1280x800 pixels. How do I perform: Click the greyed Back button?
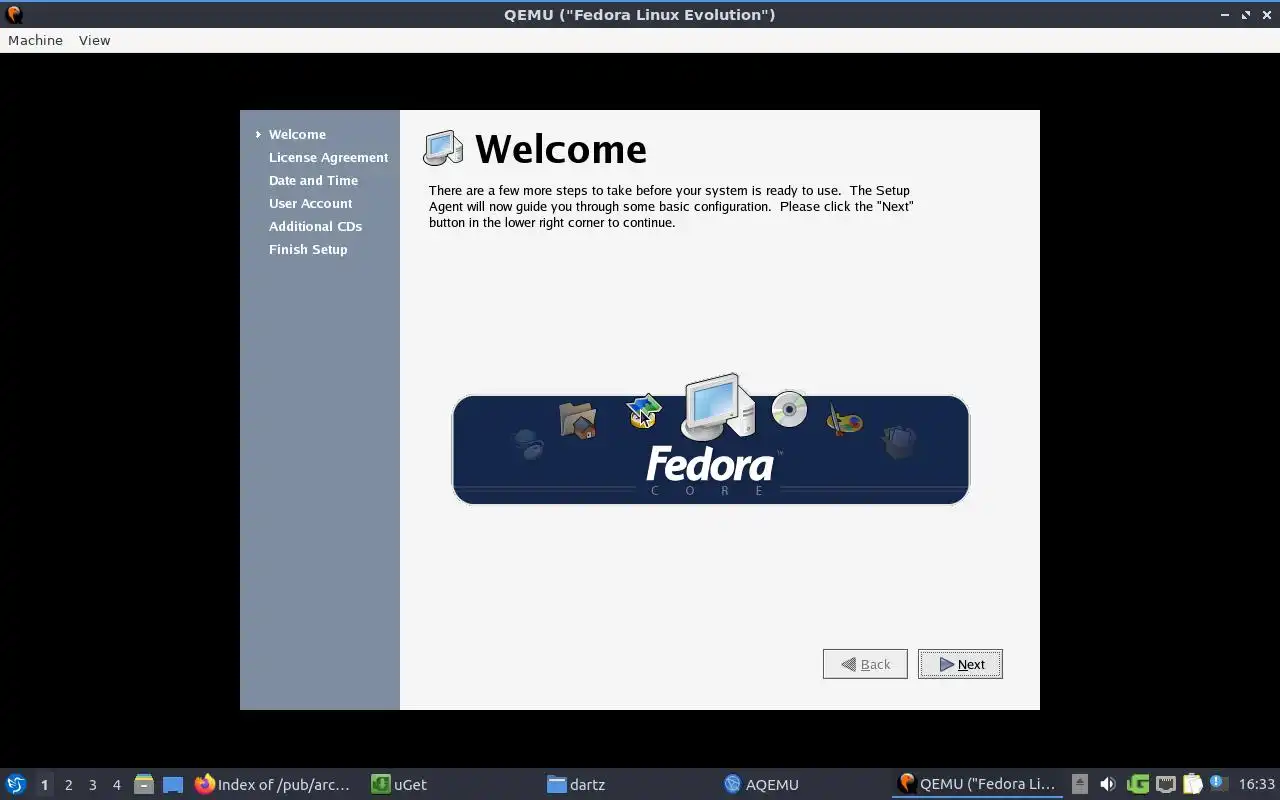[x=865, y=664]
